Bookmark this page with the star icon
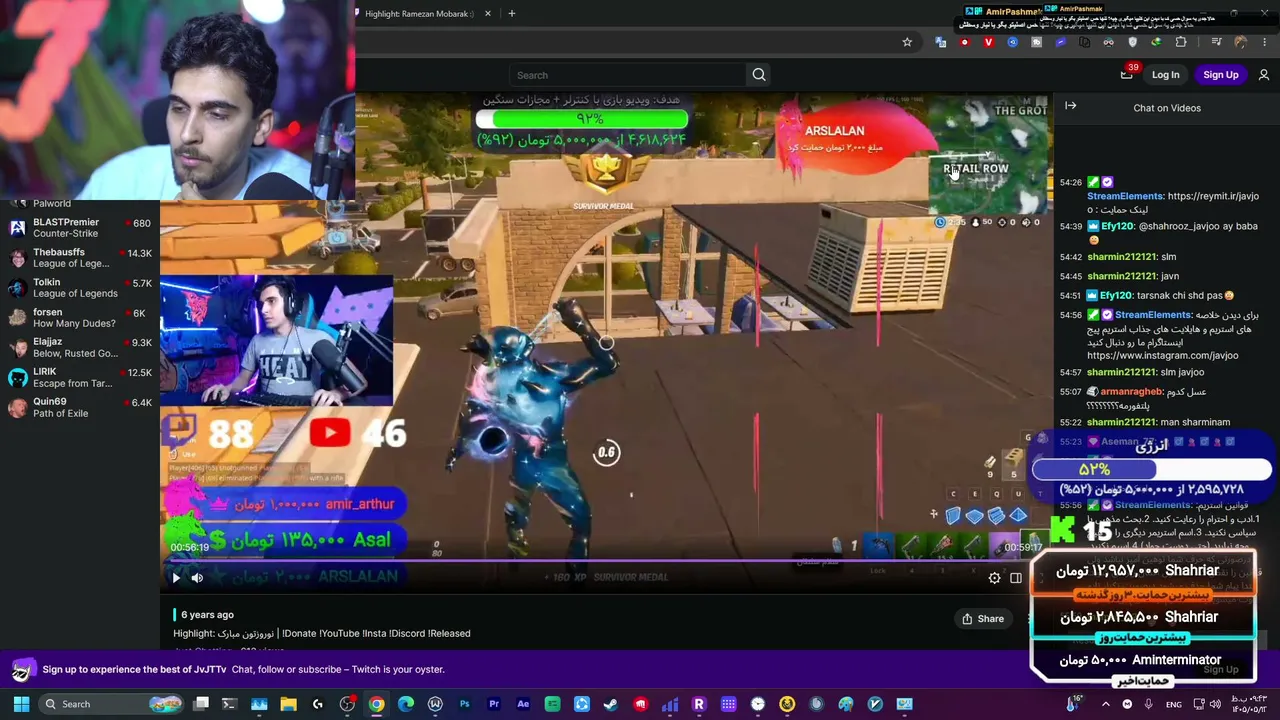This screenshot has width=1280, height=720. [x=907, y=42]
